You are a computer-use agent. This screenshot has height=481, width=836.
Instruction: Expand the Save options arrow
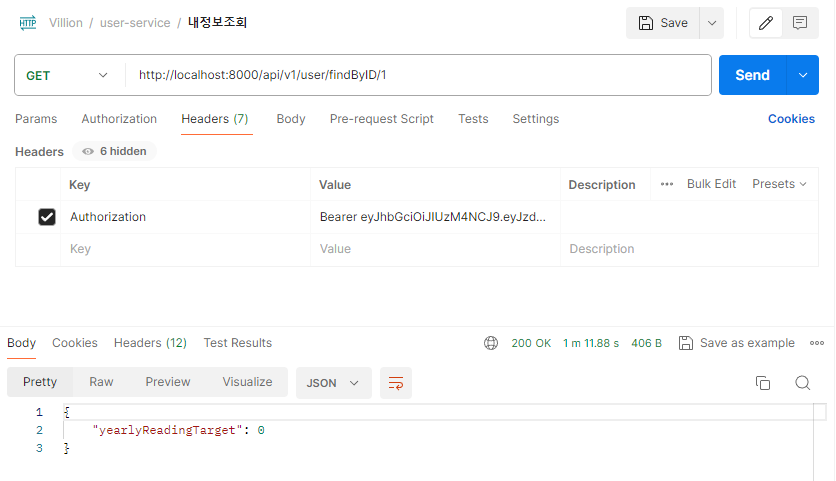click(712, 23)
